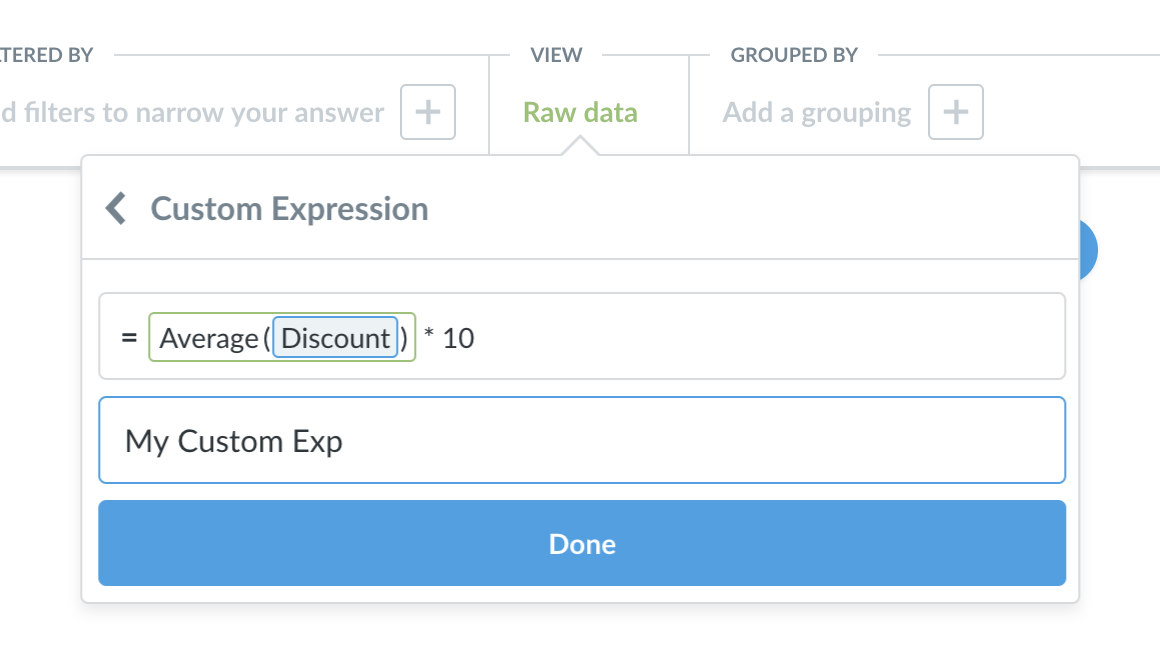
Task: Select the VIEW section label
Action: point(554,55)
